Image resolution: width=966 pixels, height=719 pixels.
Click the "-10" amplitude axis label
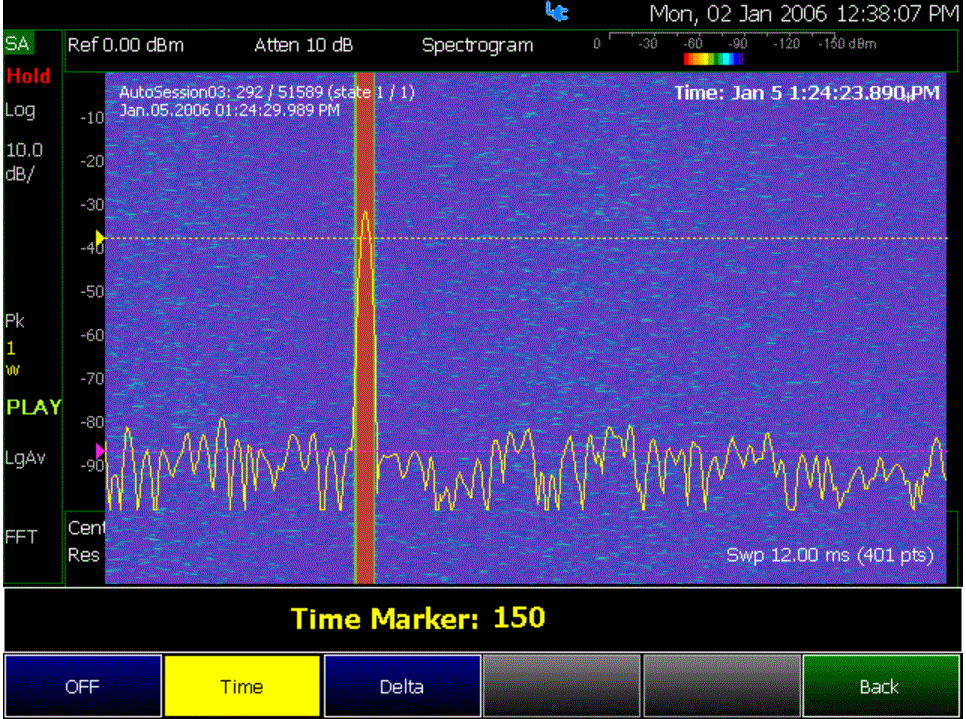pos(92,118)
